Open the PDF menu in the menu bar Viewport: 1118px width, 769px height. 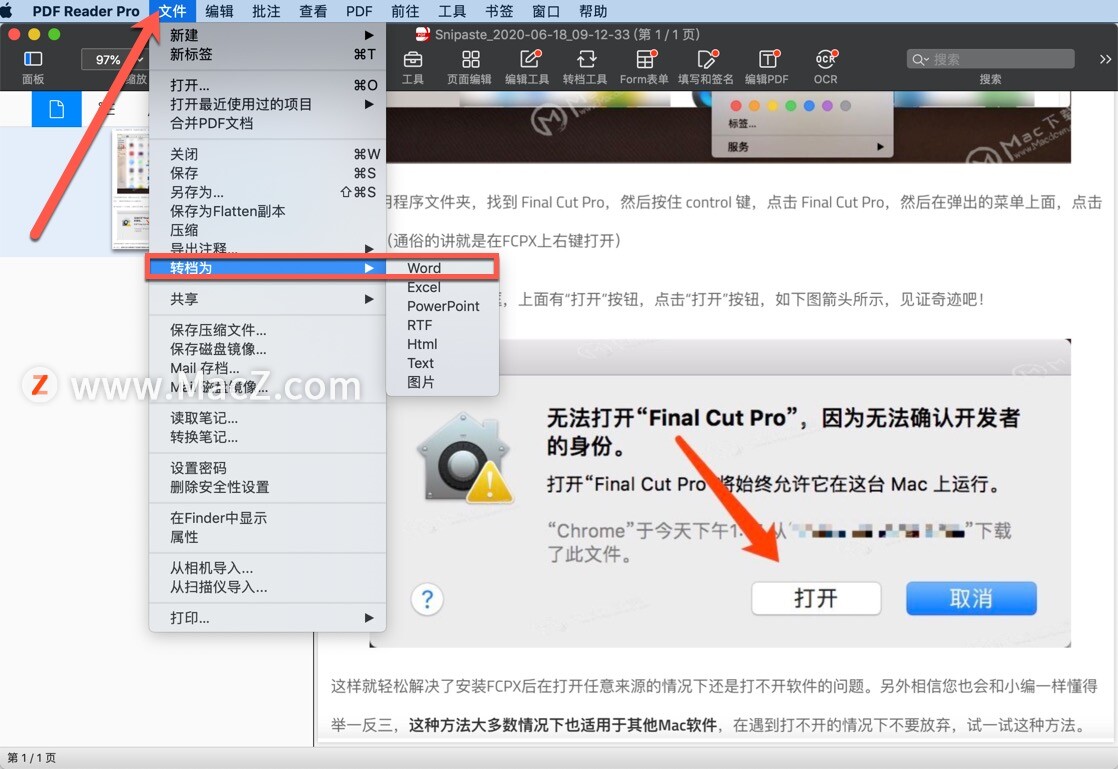[x=359, y=11]
